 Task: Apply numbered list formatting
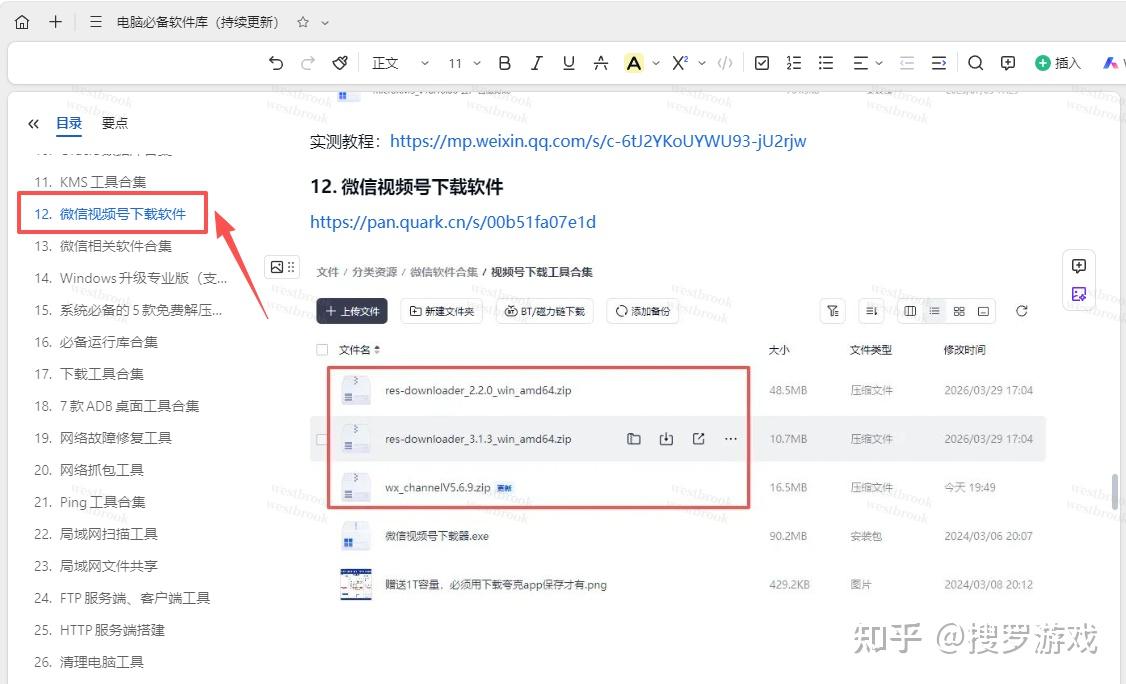(794, 63)
